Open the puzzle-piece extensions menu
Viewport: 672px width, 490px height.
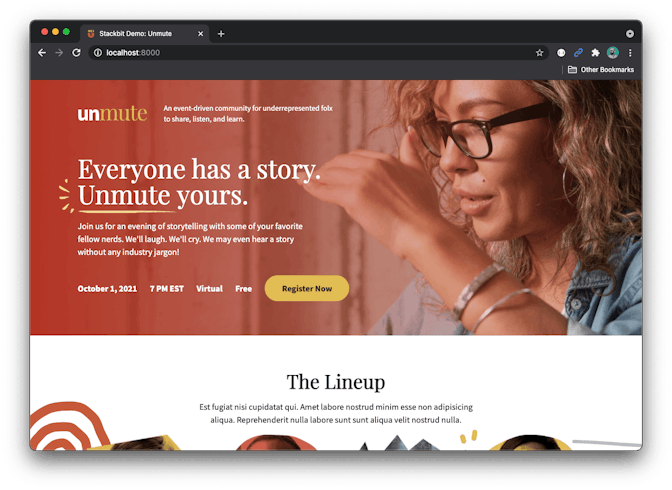[x=595, y=53]
